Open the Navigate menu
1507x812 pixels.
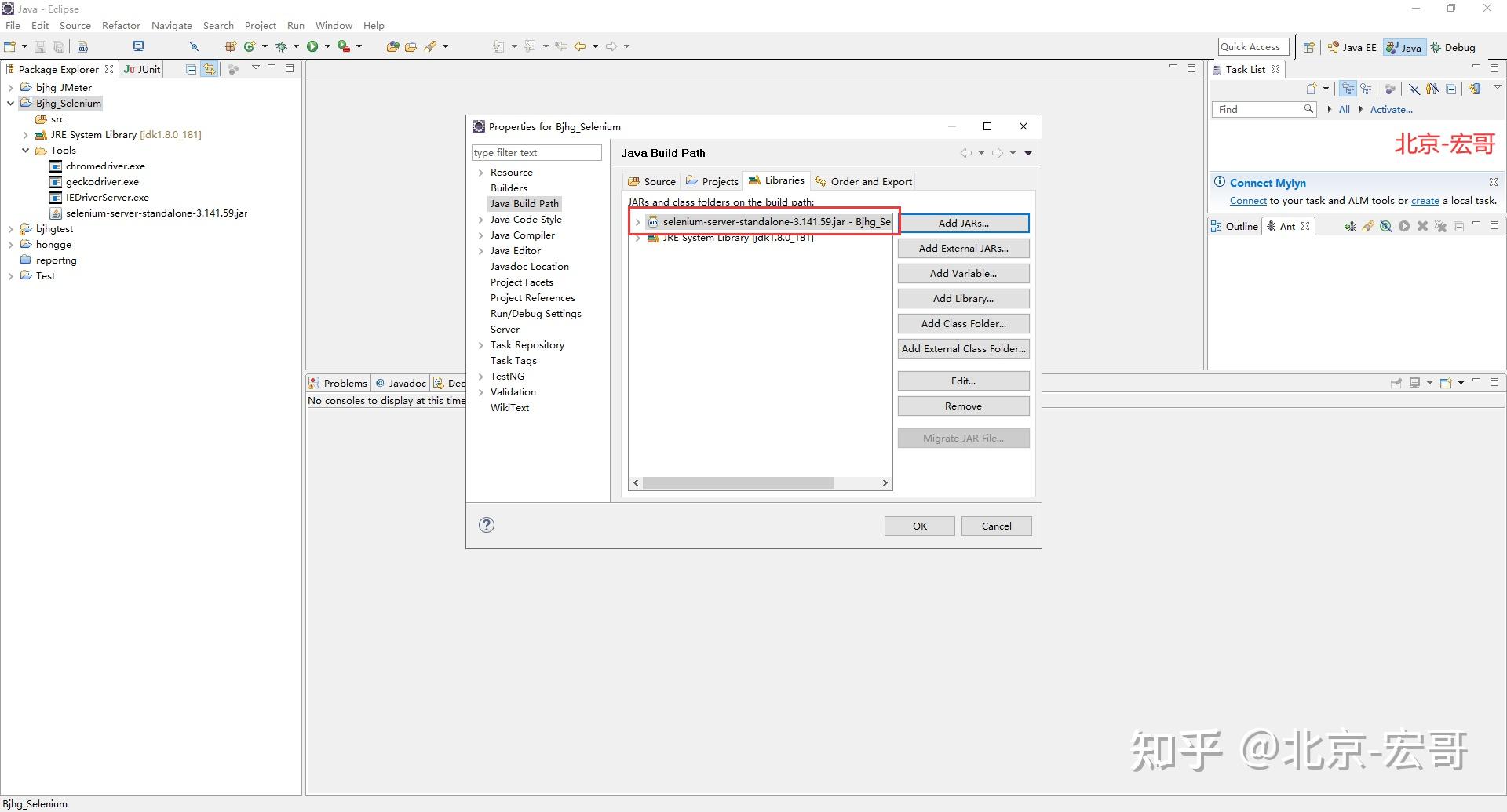pyautogui.click(x=172, y=26)
